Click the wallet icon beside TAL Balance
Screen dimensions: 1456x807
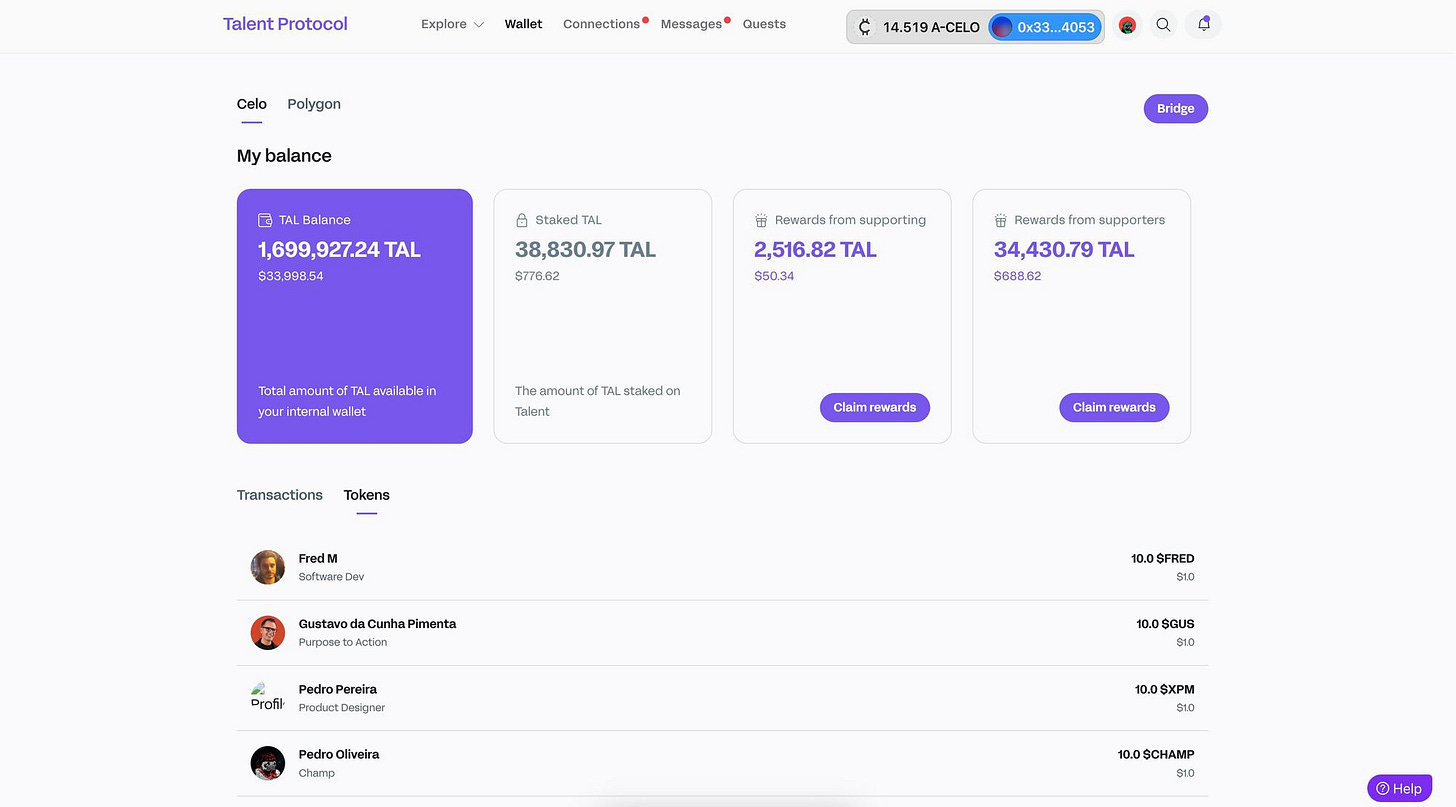[265, 220]
